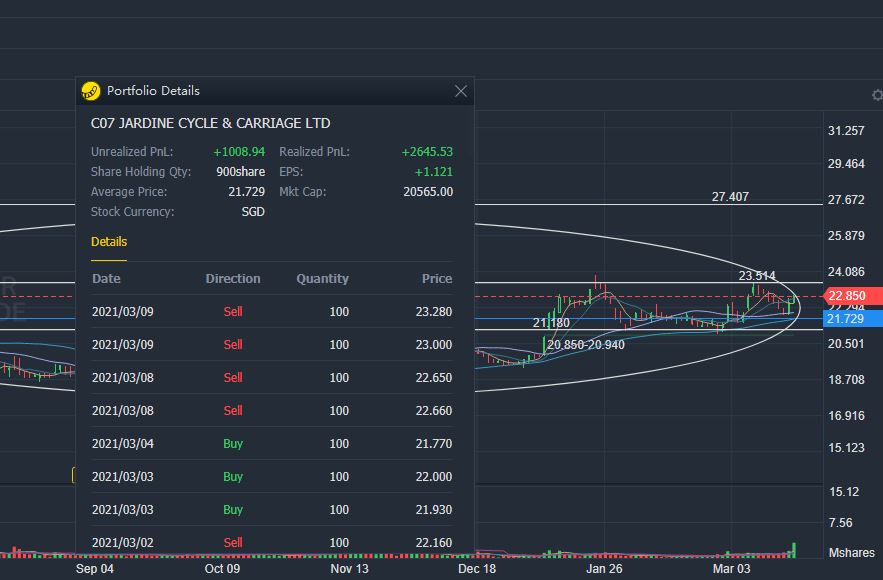883x580 pixels.
Task: Click the 27.407 resistance line label
Action: [x=730, y=197]
